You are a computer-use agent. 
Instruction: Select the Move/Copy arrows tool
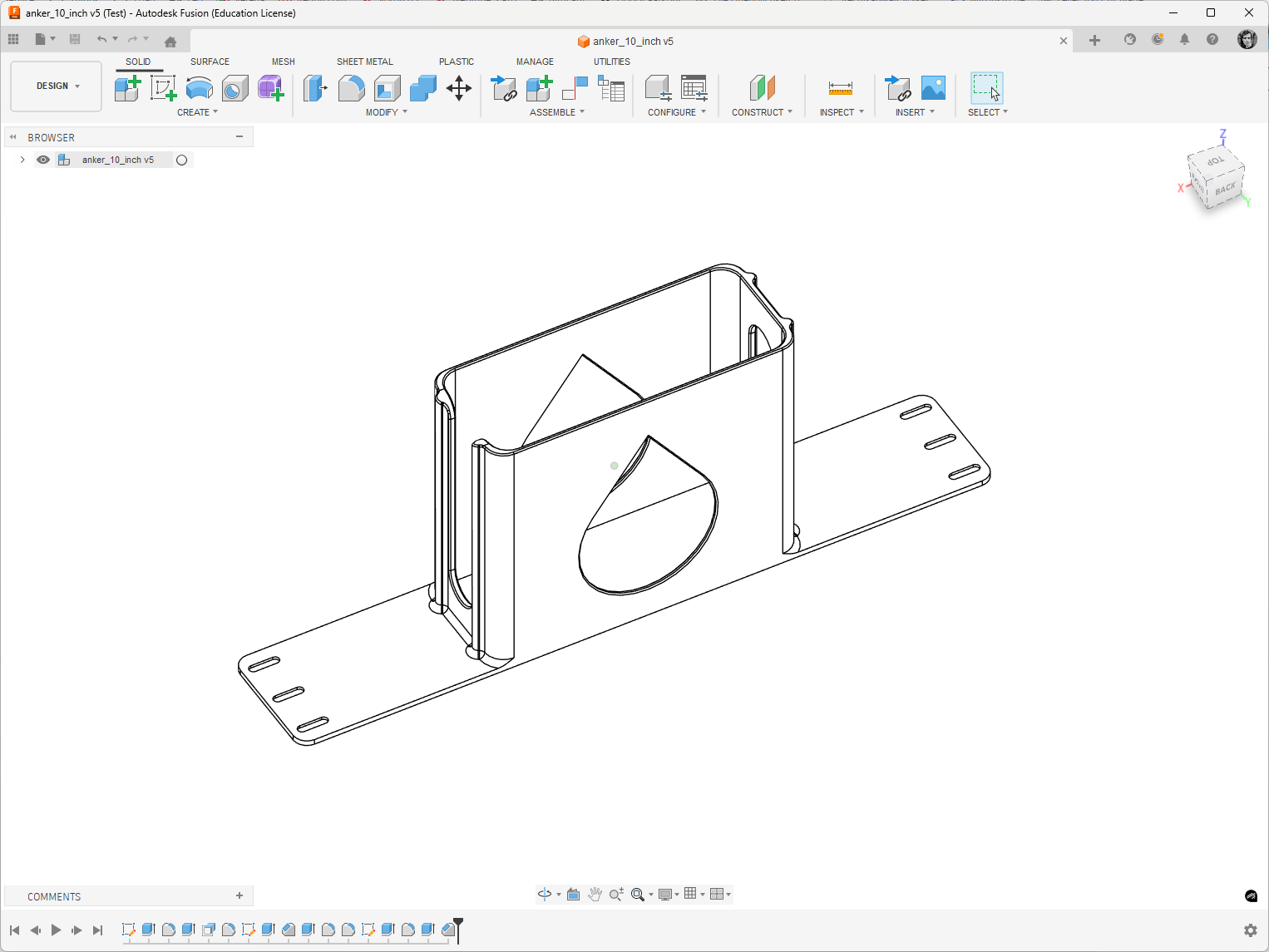pyautogui.click(x=459, y=87)
